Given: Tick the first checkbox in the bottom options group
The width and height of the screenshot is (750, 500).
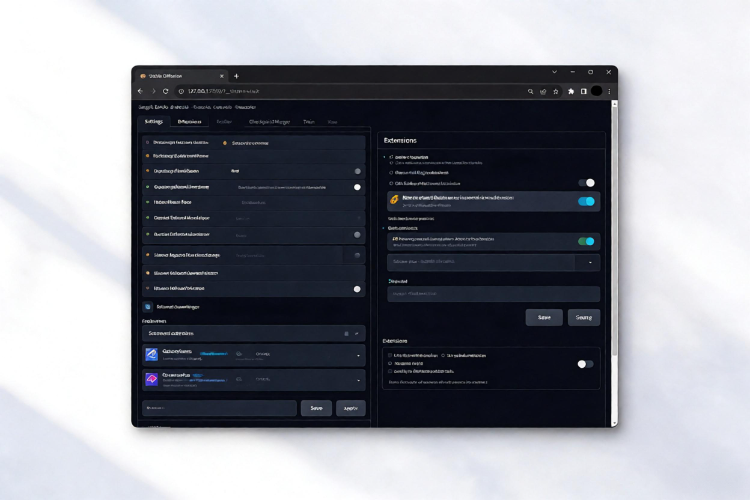Looking at the screenshot, I should 390,356.
